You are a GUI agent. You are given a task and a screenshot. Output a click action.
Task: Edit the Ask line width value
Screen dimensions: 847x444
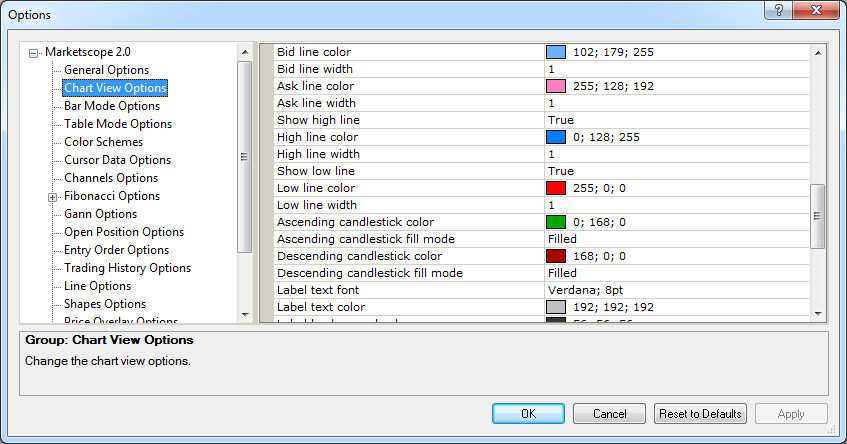click(677, 103)
